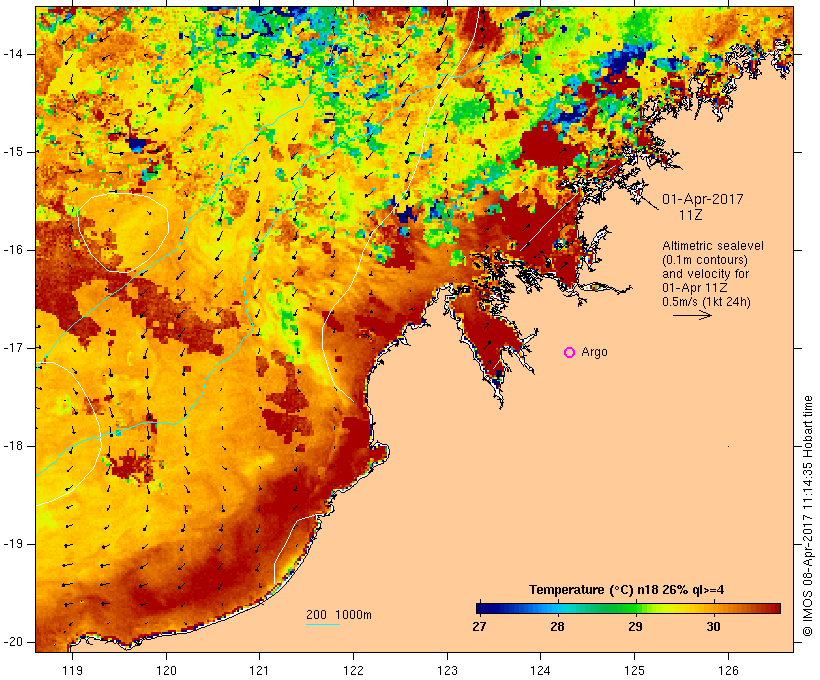Click the 'and velocity for' legend line

coord(706,274)
